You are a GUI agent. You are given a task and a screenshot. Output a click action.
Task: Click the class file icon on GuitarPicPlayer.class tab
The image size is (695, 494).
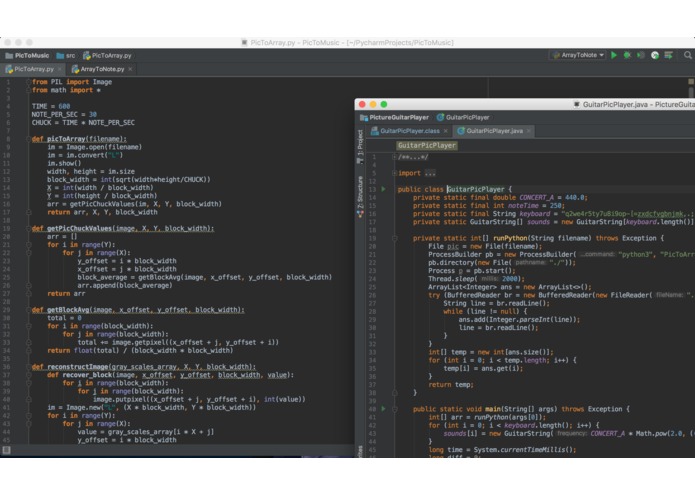pyautogui.click(x=375, y=131)
